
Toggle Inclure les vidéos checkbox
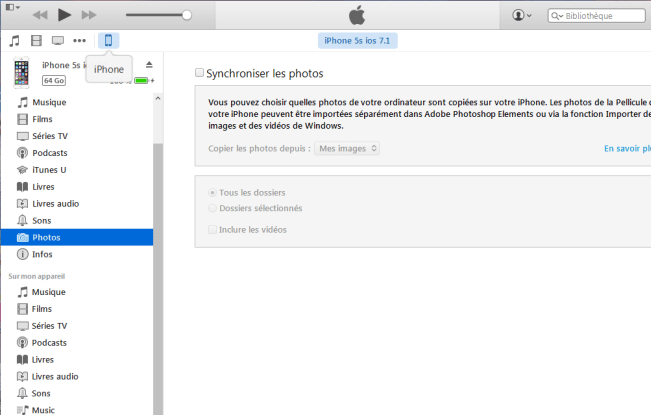pos(212,229)
